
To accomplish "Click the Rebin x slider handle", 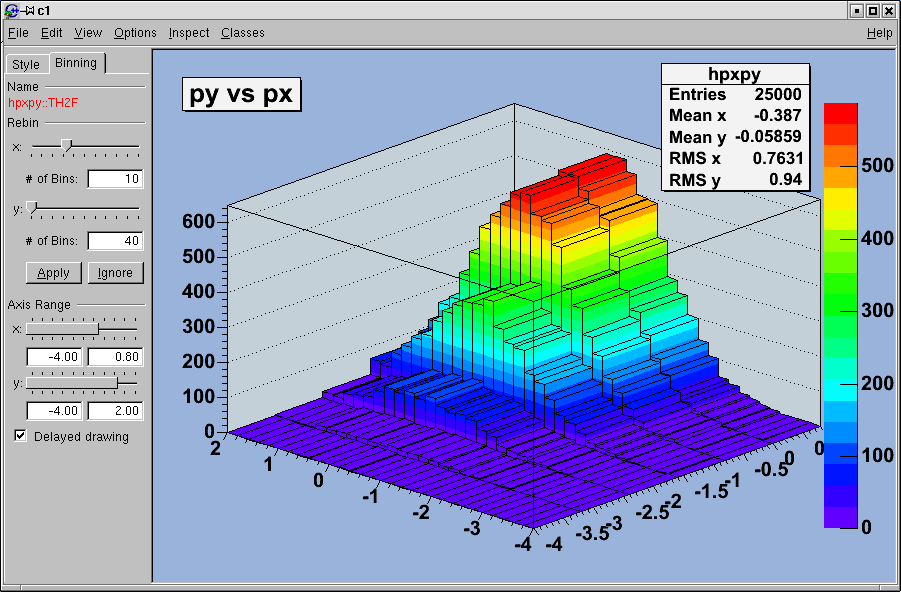I will point(66,146).
